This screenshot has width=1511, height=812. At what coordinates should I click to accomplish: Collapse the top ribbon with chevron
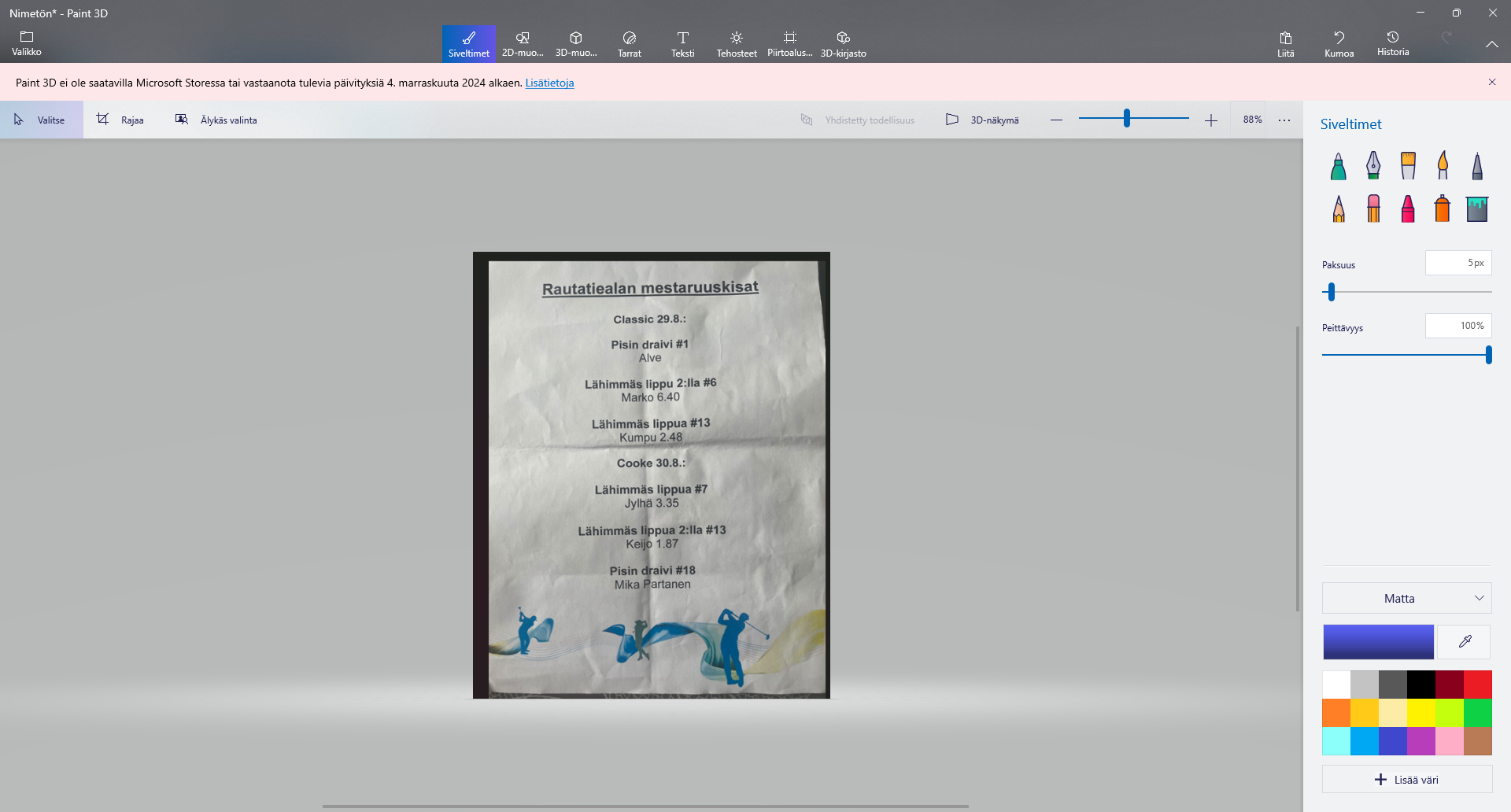[x=1491, y=44]
